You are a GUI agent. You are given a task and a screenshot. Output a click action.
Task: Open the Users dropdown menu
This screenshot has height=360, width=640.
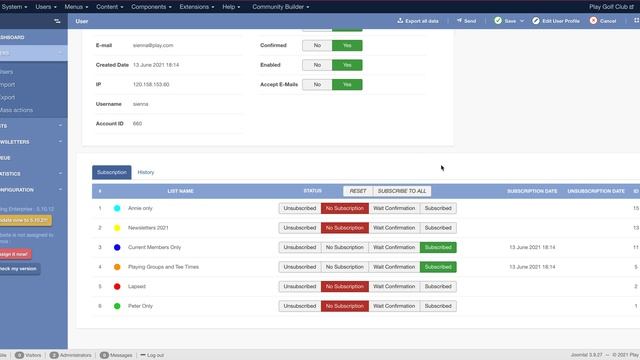tap(46, 7)
